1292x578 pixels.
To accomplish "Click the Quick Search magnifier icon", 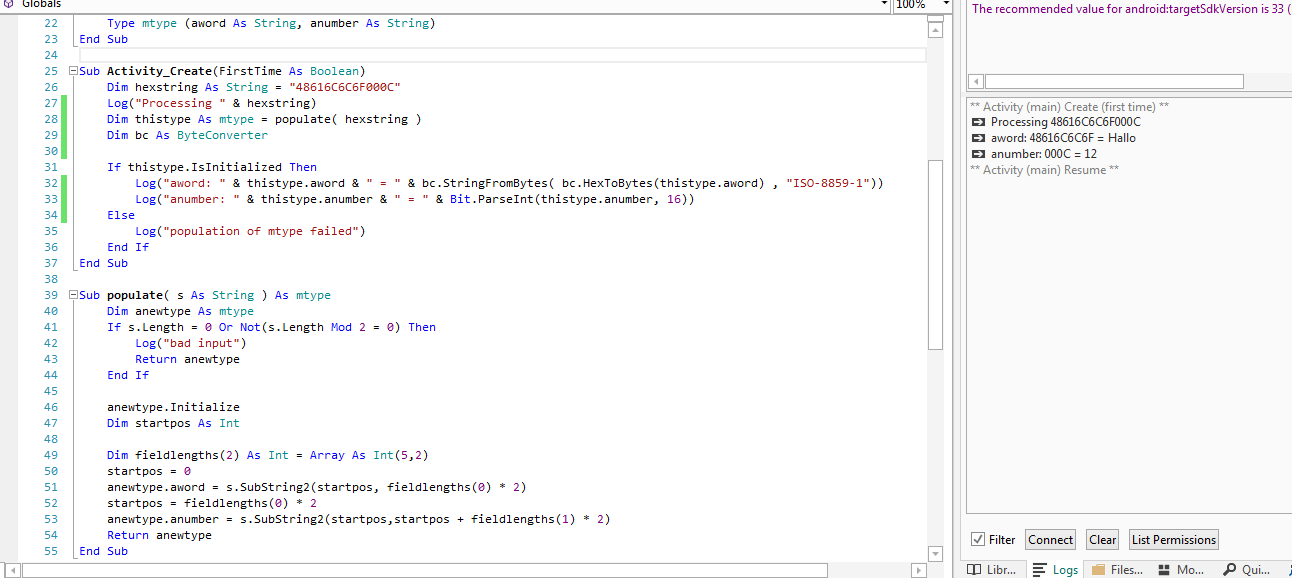I will (1228, 569).
